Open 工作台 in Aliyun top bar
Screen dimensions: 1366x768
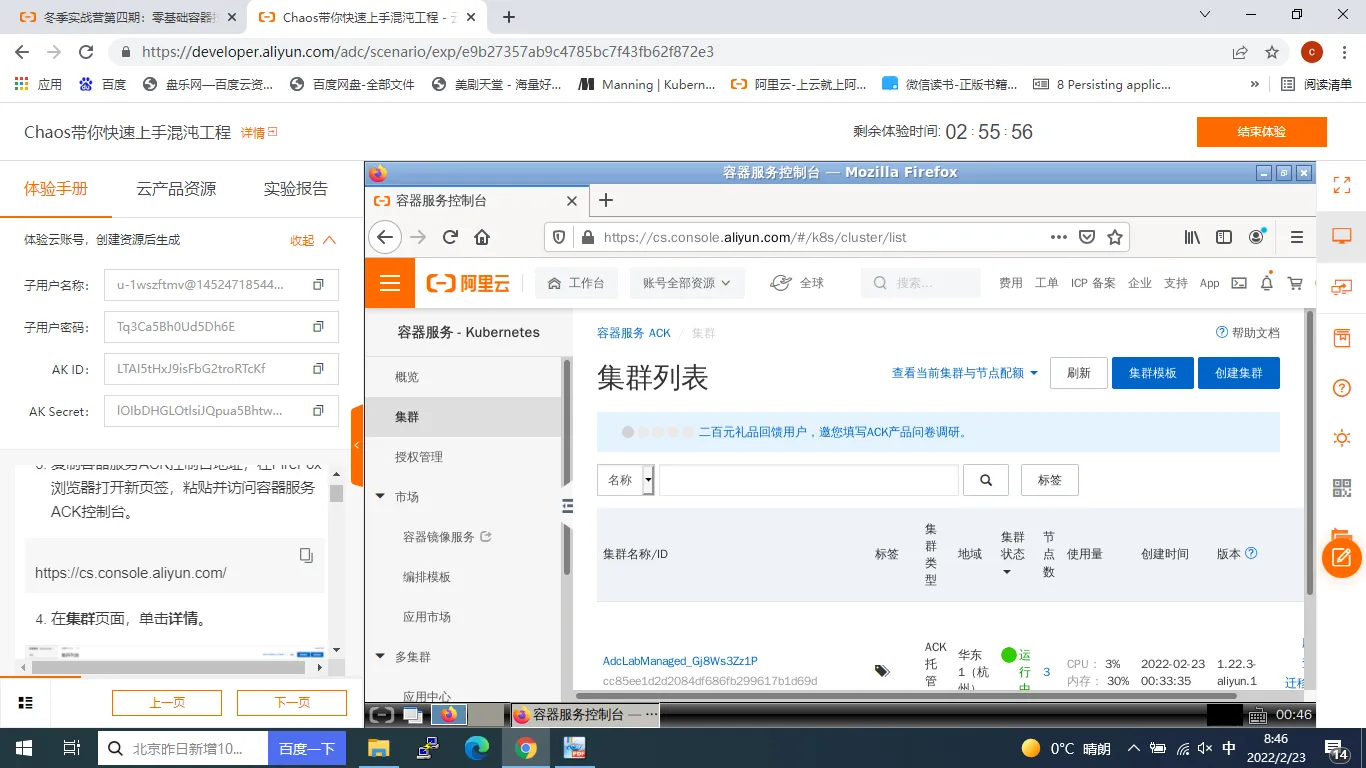[x=576, y=283]
